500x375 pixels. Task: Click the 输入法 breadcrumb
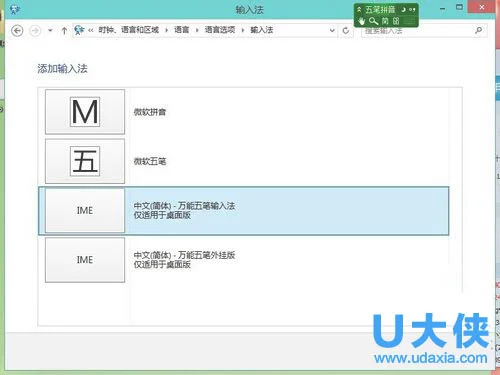pyautogui.click(x=262, y=30)
